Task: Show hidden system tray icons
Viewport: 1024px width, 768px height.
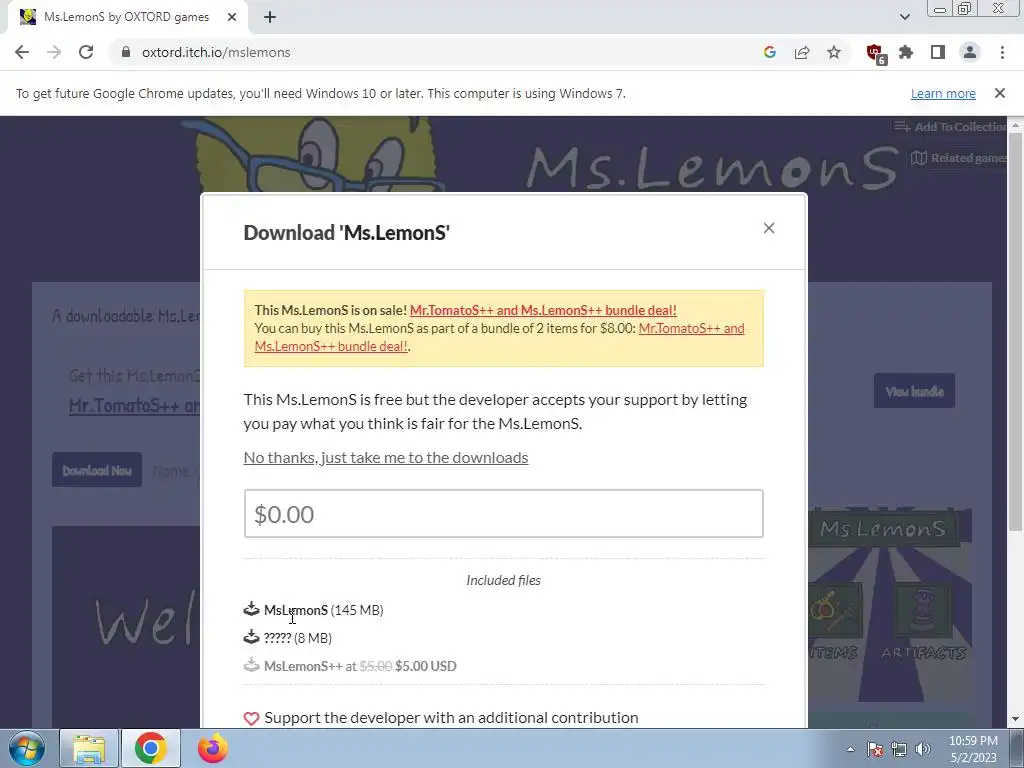Action: click(850, 749)
